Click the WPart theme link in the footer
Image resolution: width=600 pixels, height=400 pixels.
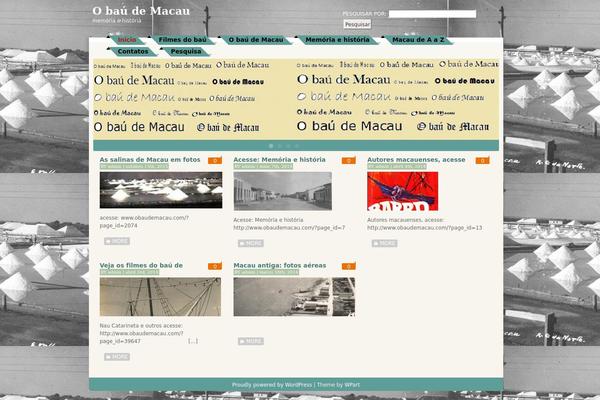coord(352,385)
